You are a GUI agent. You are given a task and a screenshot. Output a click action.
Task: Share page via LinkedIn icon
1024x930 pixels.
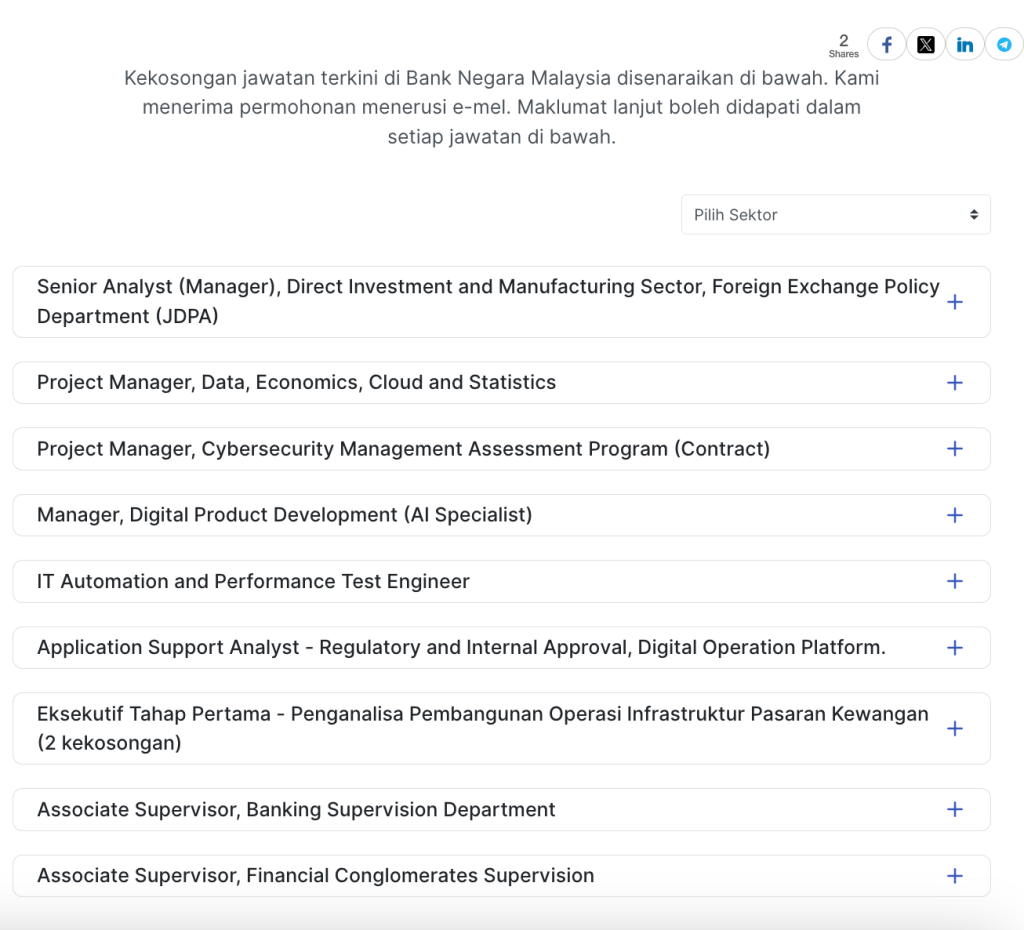(x=965, y=45)
